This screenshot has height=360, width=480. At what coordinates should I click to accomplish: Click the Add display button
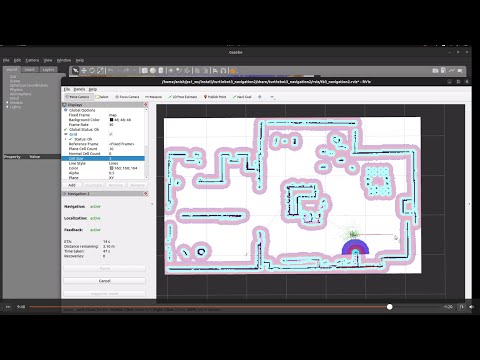click(72, 185)
